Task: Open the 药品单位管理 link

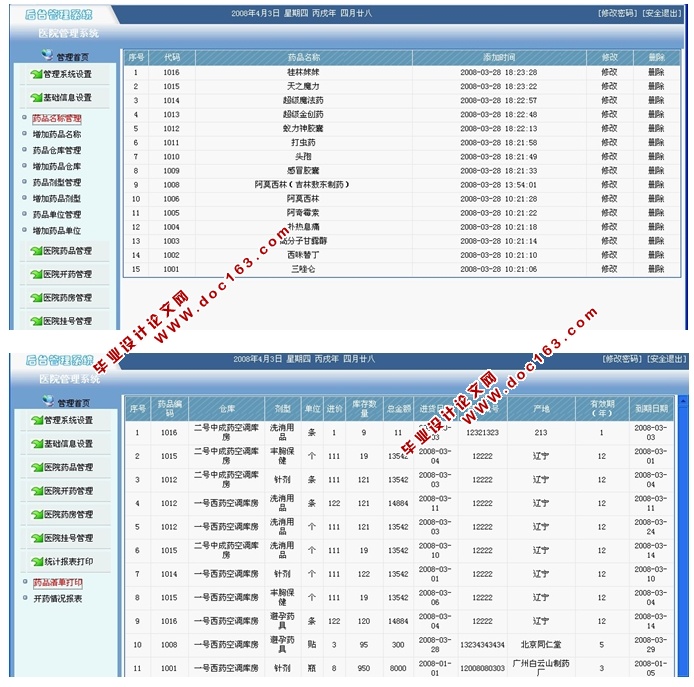Action: coord(57,215)
